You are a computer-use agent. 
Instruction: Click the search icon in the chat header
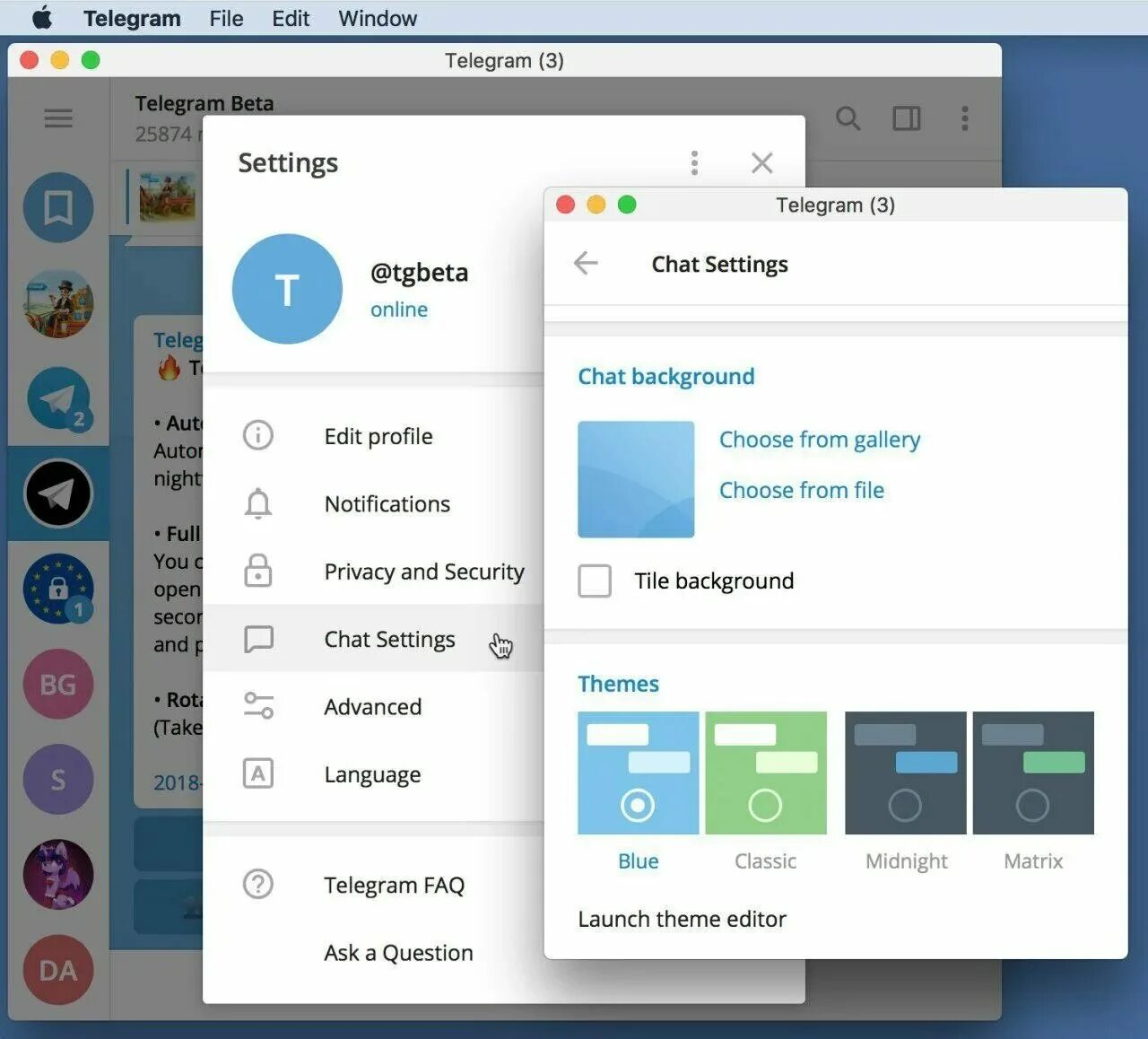[x=848, y=118]
